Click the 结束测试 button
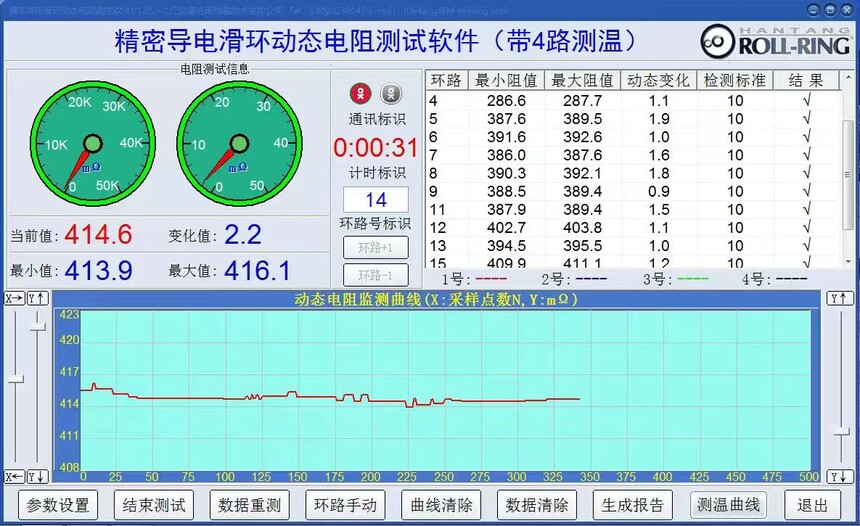This screenshot has height=526, width=860. [x=154, y=505]
